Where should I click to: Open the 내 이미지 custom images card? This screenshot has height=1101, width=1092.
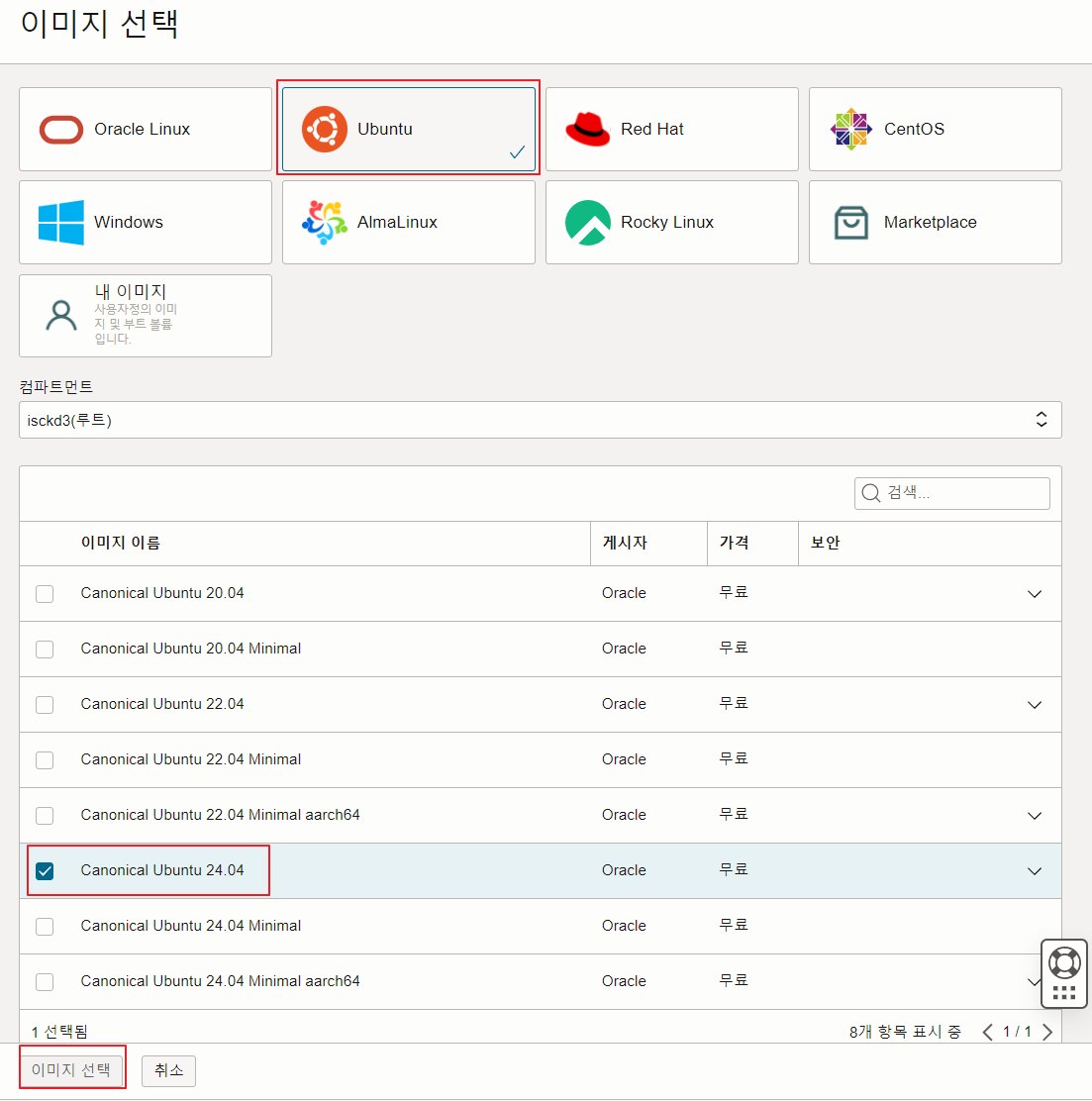pos(146,316)
